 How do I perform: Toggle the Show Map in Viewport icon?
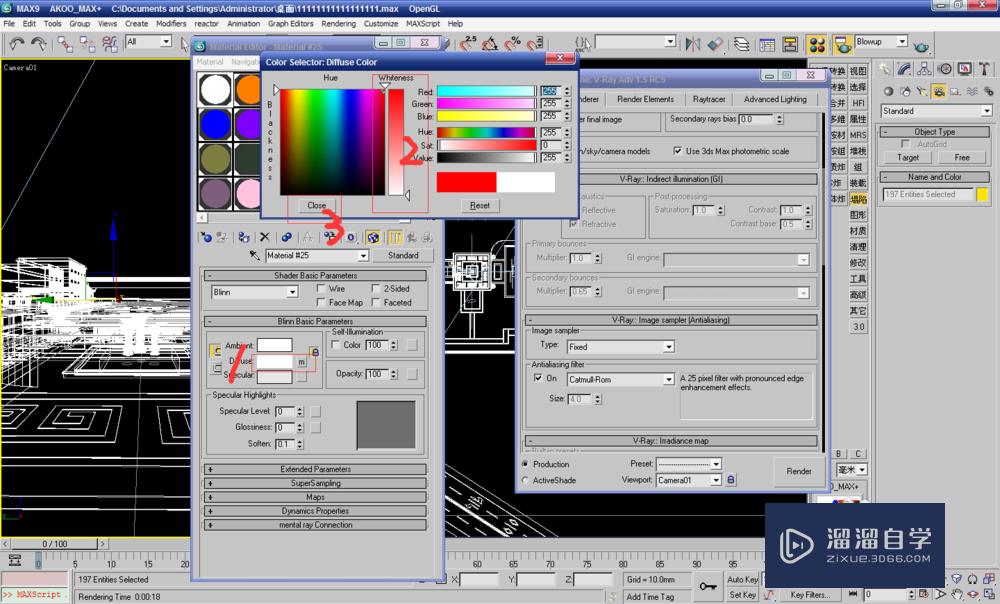372,237
